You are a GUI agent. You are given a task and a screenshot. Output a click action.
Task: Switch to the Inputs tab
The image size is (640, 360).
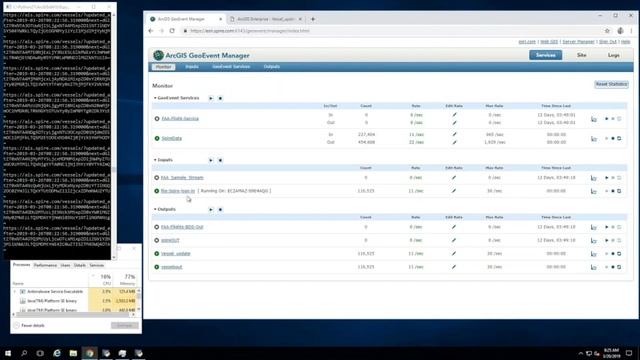pyautogui.click(x=192, y=67)
